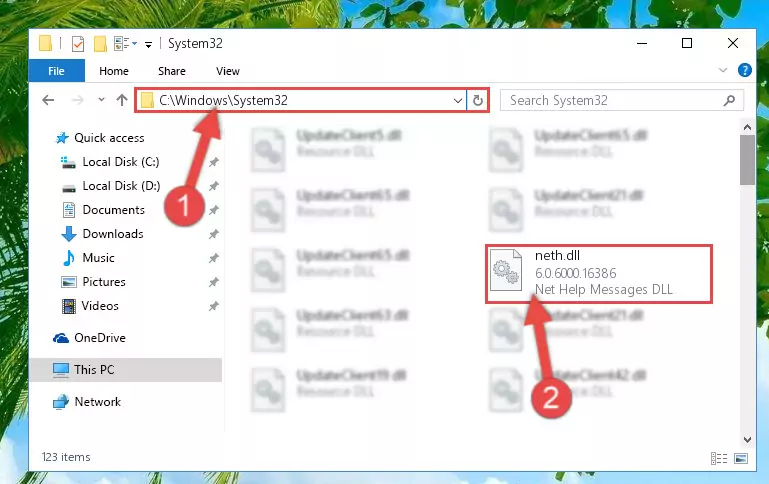Click the Properties icon in quick access toolbar
The image size is (769, 484).
(77, 44)
